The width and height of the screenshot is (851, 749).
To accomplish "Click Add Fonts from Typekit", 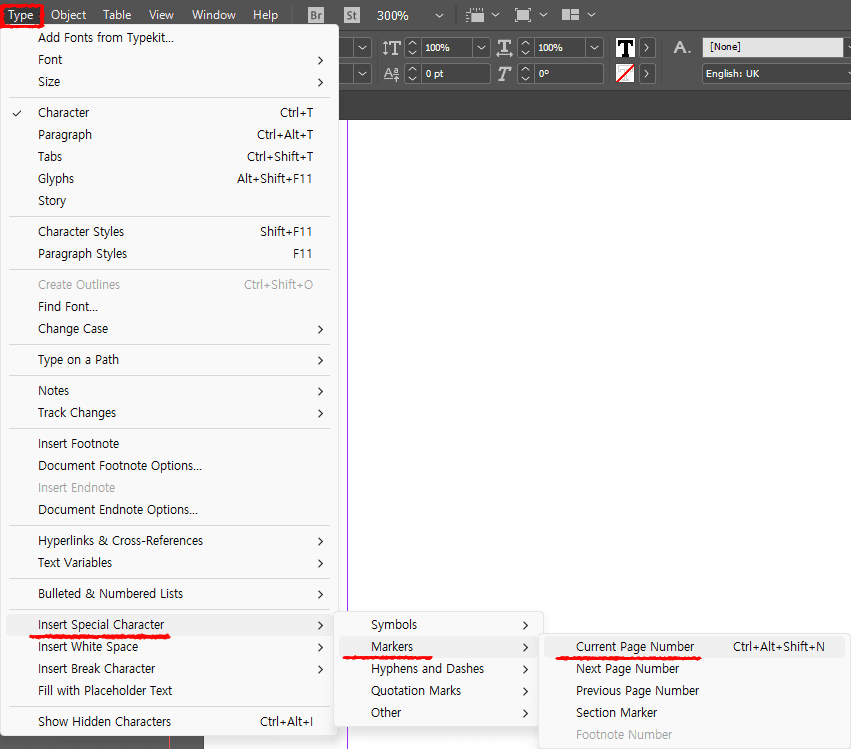I will tap(104, 37).
